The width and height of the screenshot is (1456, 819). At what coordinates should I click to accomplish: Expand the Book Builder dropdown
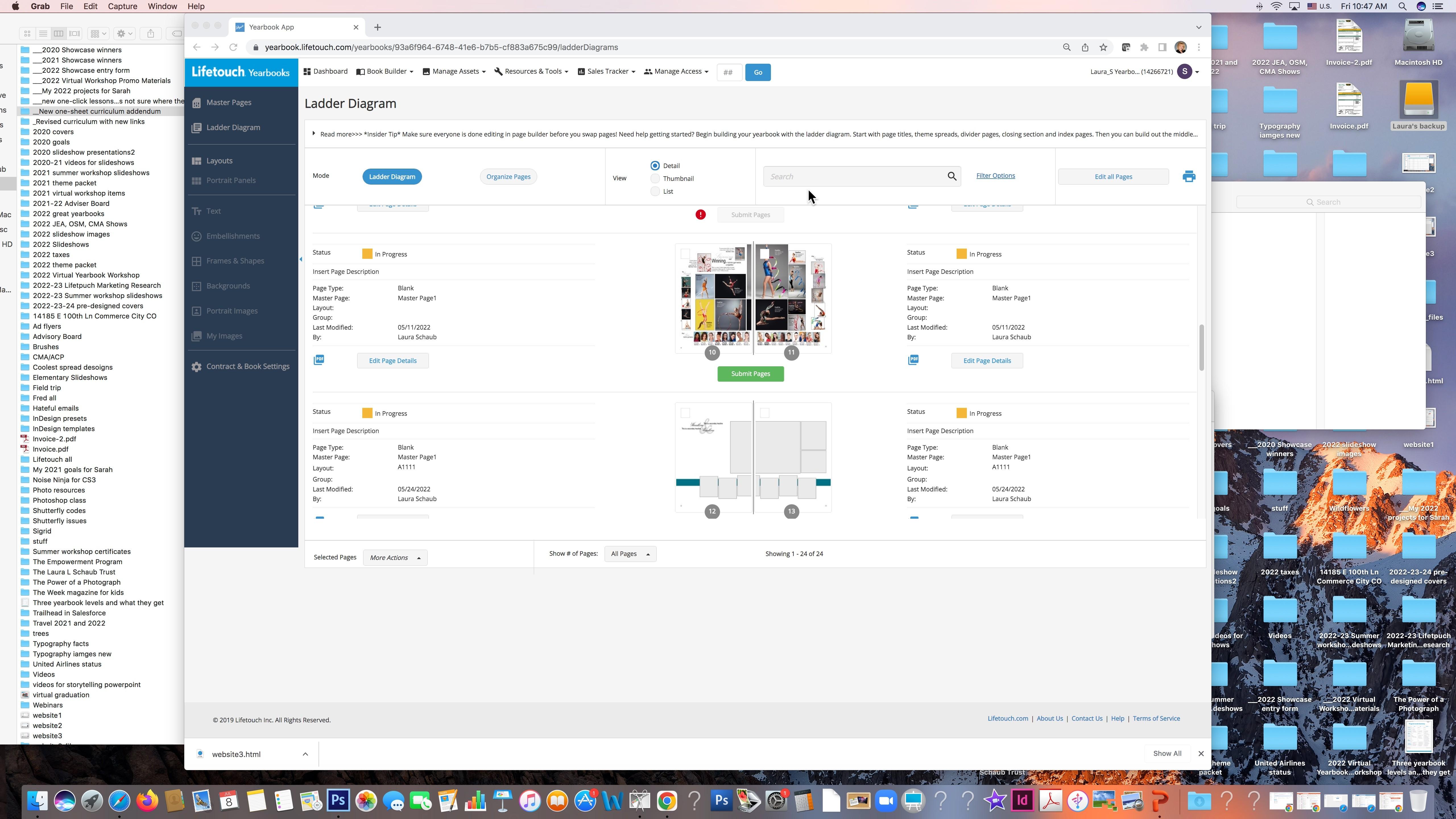[x=385, y=72]
